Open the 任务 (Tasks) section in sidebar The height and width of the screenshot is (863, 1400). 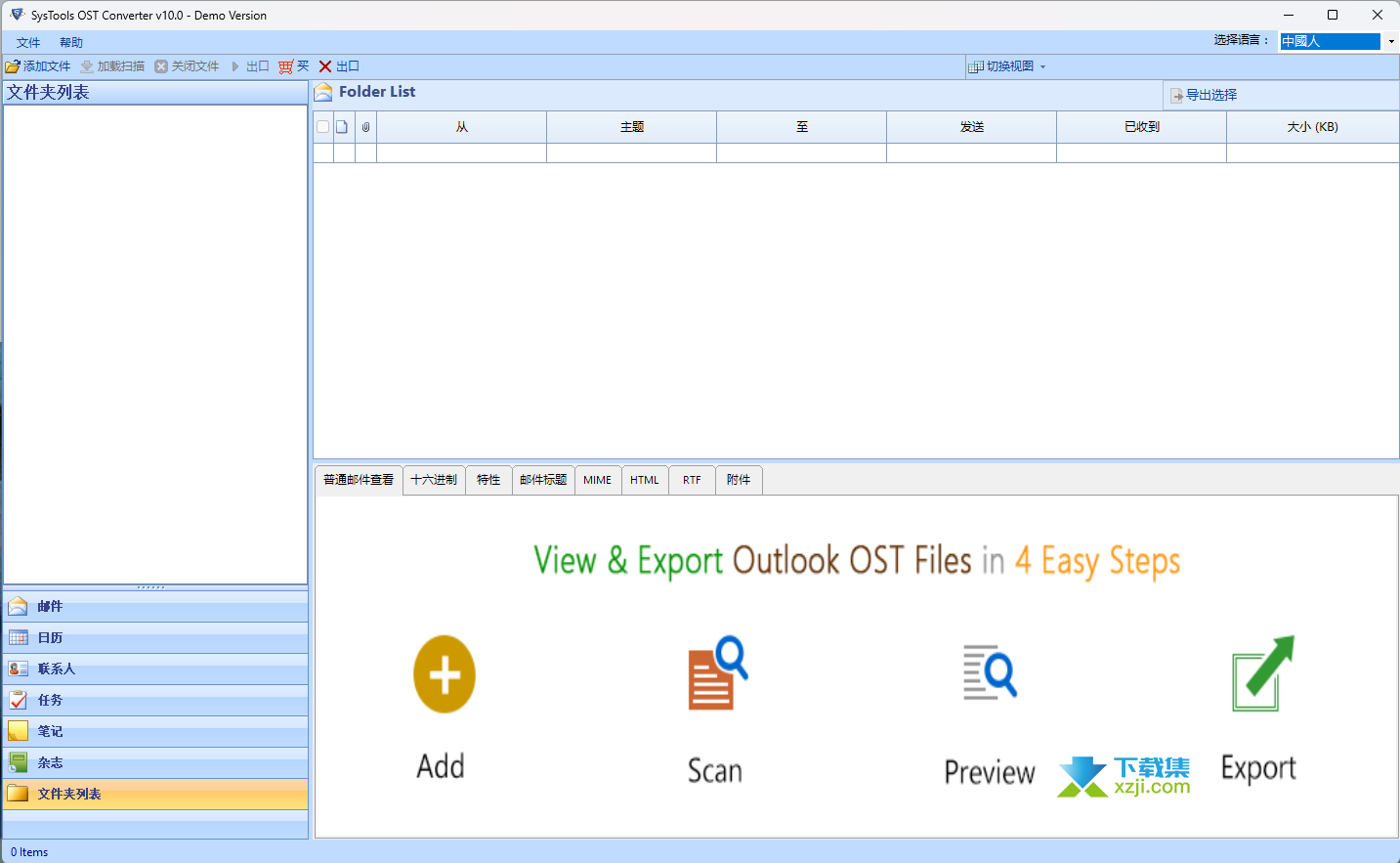155,701
